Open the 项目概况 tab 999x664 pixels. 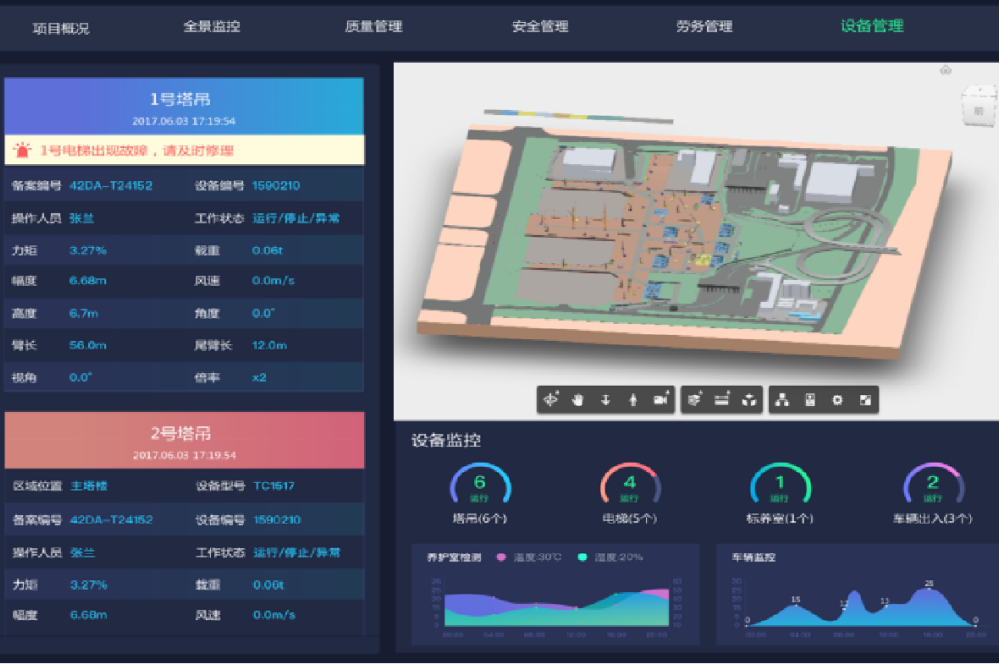pos(61,28)
